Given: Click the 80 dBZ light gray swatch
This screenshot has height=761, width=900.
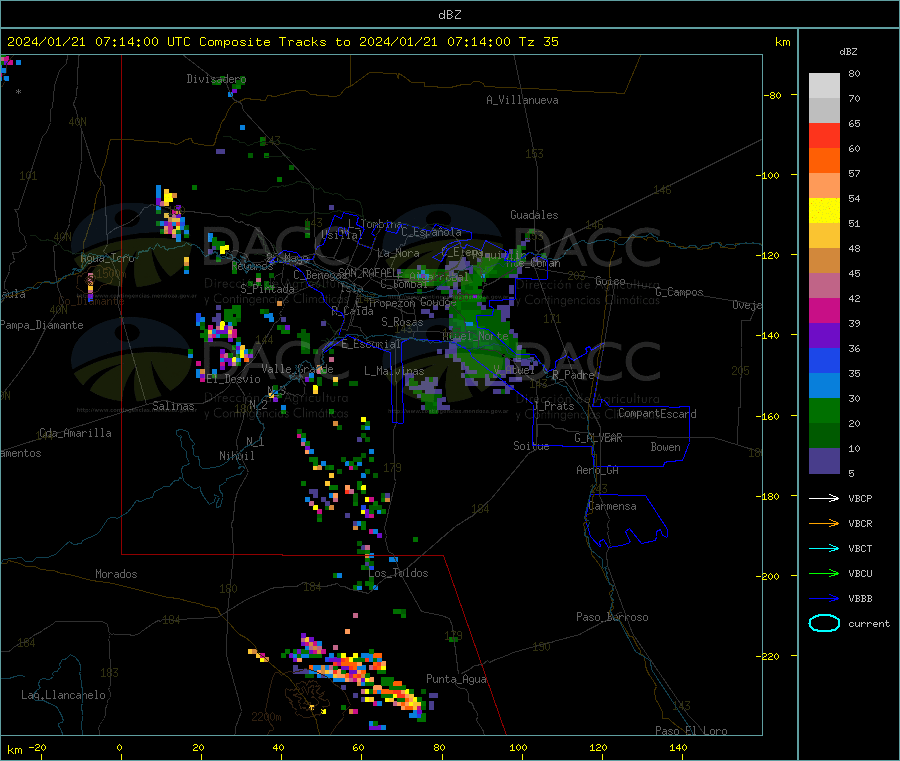Looking at the screenshot, I should [824, 86].
